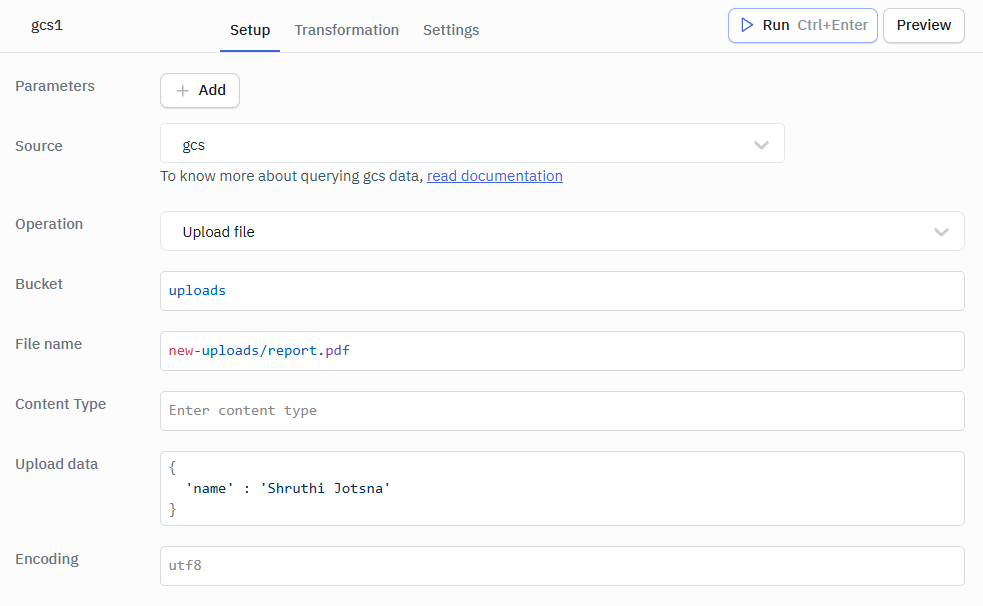This screenshot has height=606, width=983.
Task: Switch to the Setup tab
Action: (250, 30)
